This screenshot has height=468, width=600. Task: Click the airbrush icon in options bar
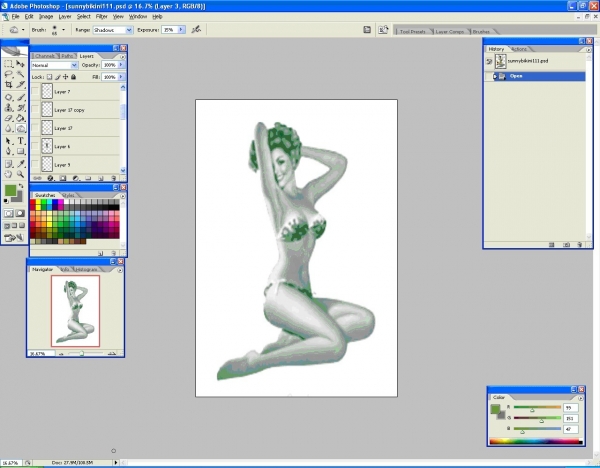click(x=196, y=29)
